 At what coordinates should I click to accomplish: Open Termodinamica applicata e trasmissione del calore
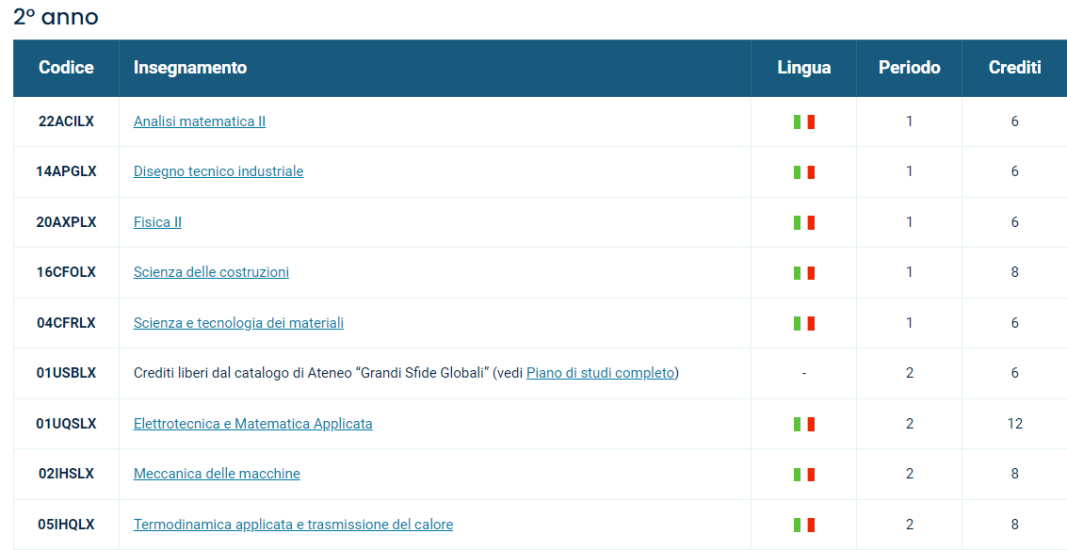coord(293,524)
